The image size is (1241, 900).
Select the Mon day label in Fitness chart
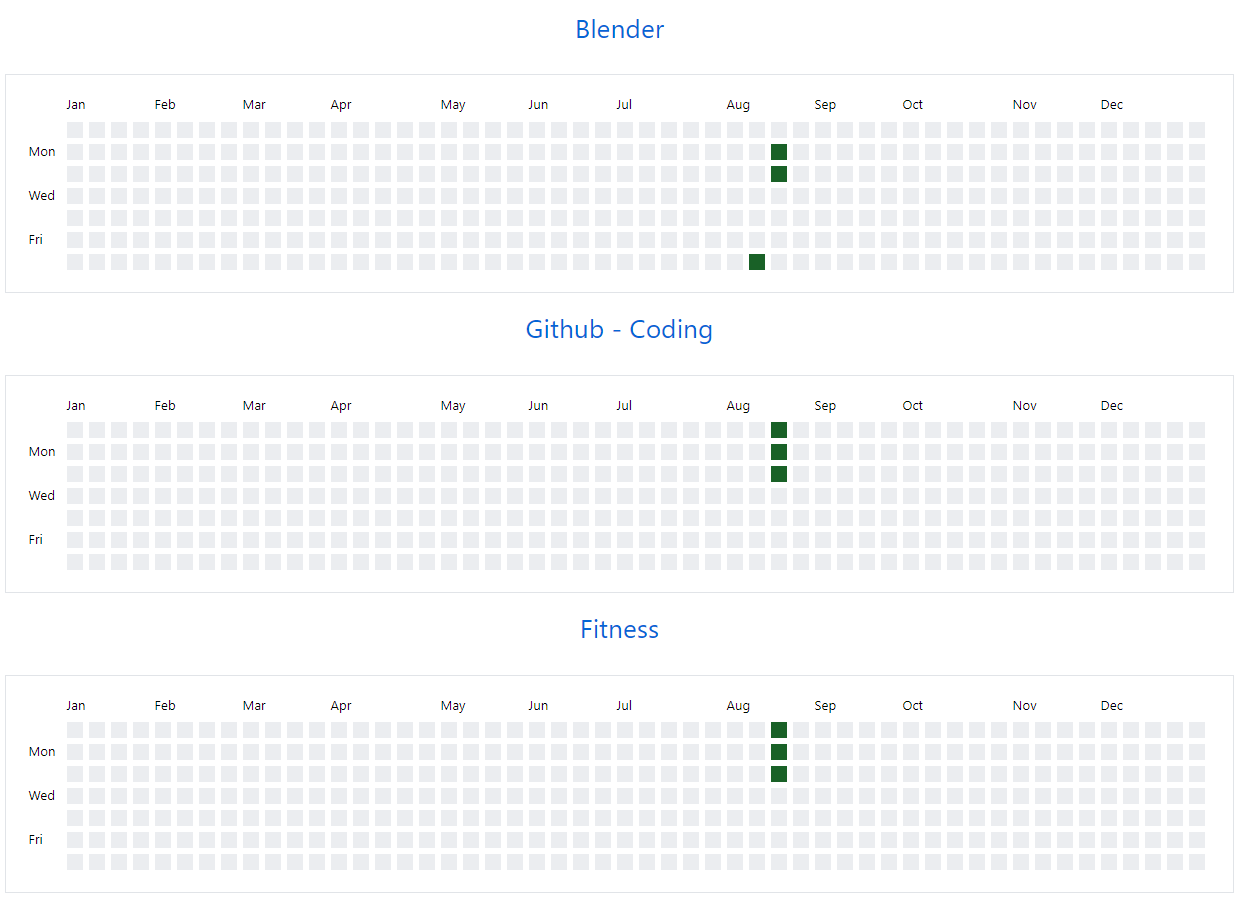[x=42, y=752]
